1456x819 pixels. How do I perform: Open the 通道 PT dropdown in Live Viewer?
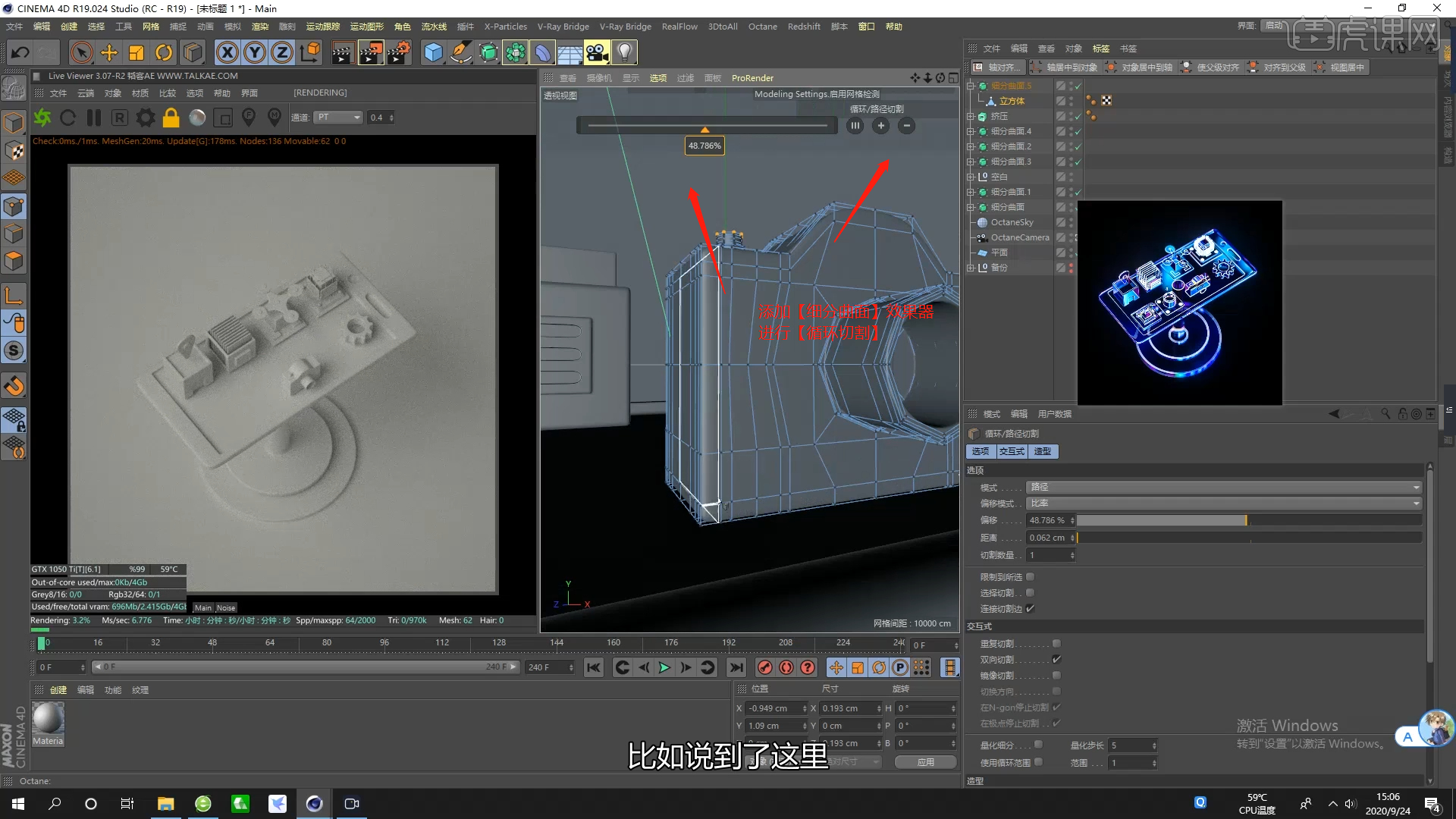pos(338,118)
